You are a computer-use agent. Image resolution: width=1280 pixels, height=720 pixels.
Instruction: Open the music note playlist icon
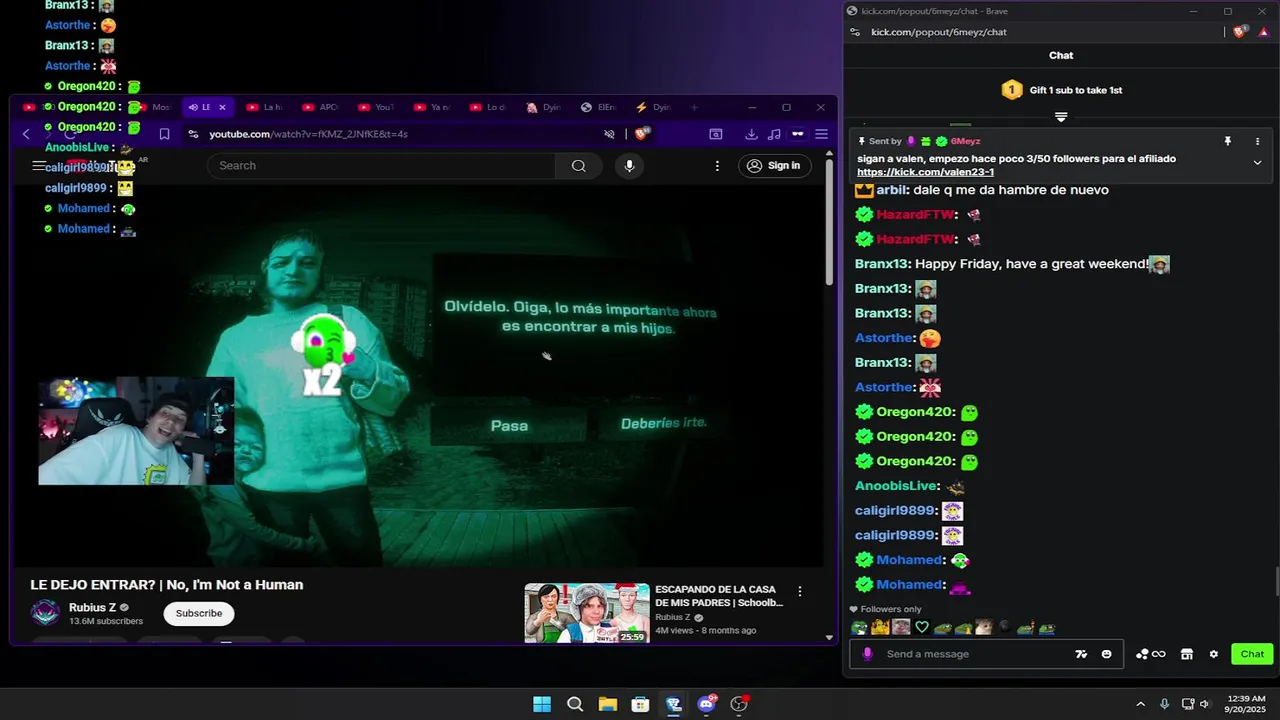click(774, 134)
